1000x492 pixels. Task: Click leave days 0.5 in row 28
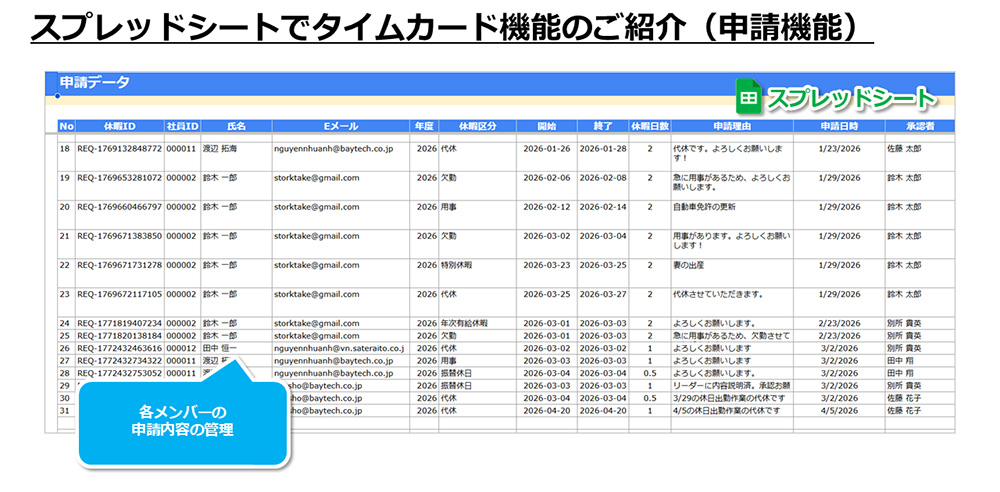click(x=650, y=373)
